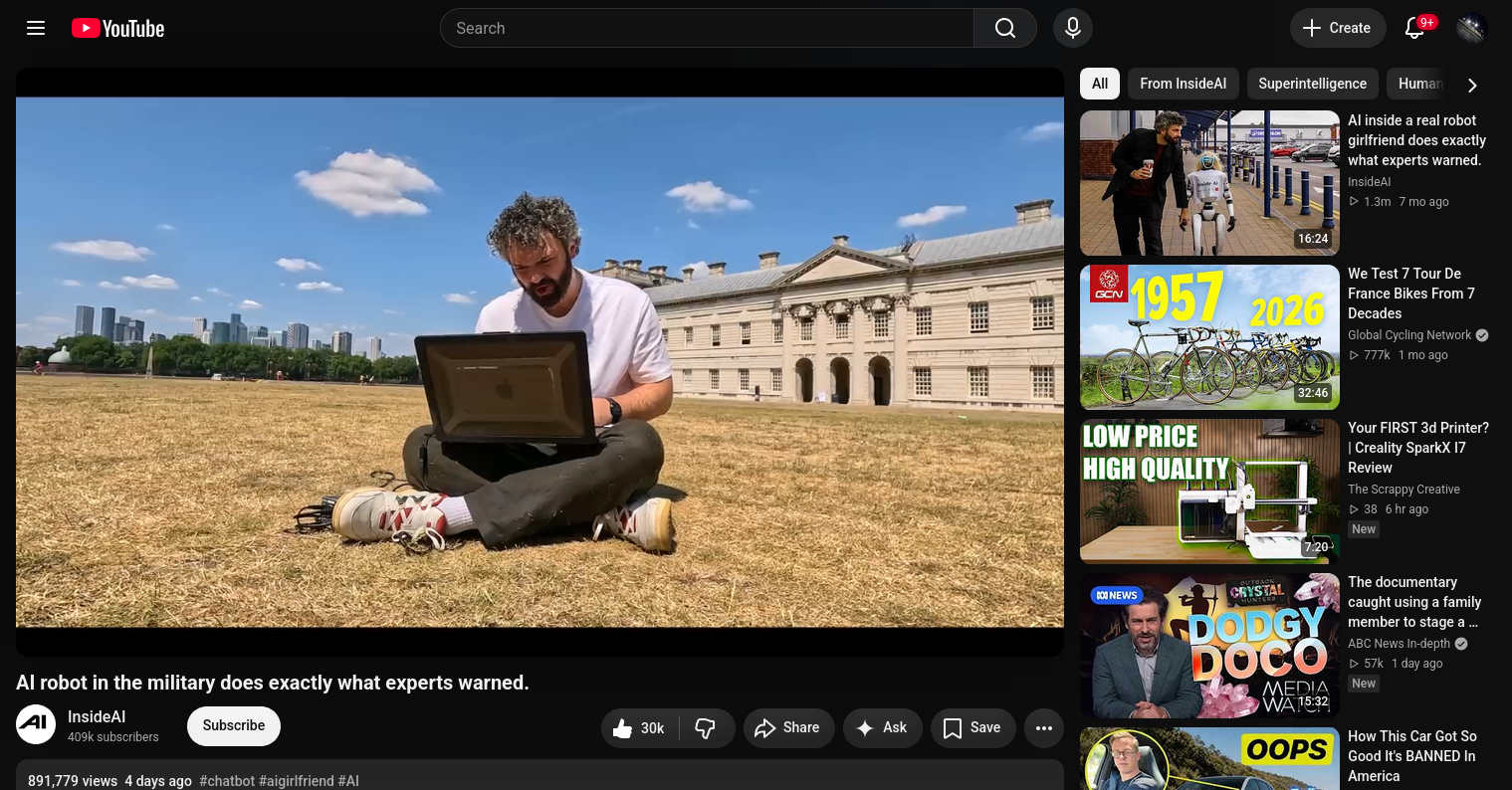1512x790 pixels.
Task: Open 'The documentary caught using a family' title
Action: tap(1414, 602)
